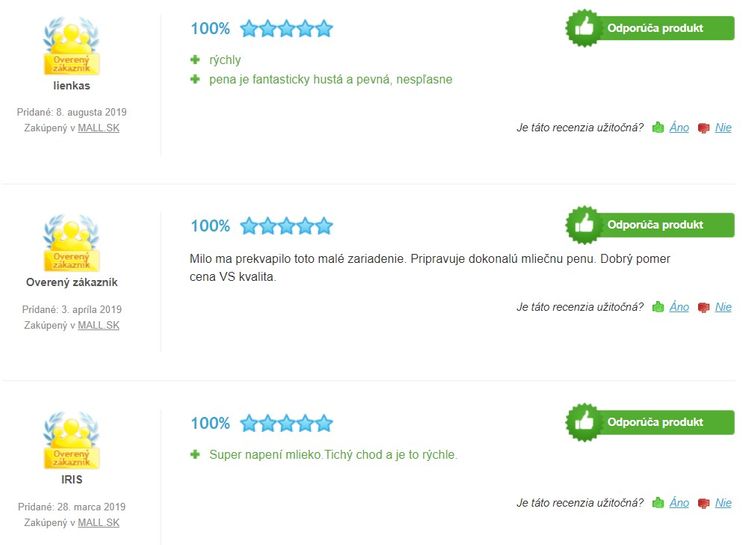Image resolution: width=750 pixels, height=545 pixels.
Task: Mark lienkas review helpful with Áno
Action: 679,128
